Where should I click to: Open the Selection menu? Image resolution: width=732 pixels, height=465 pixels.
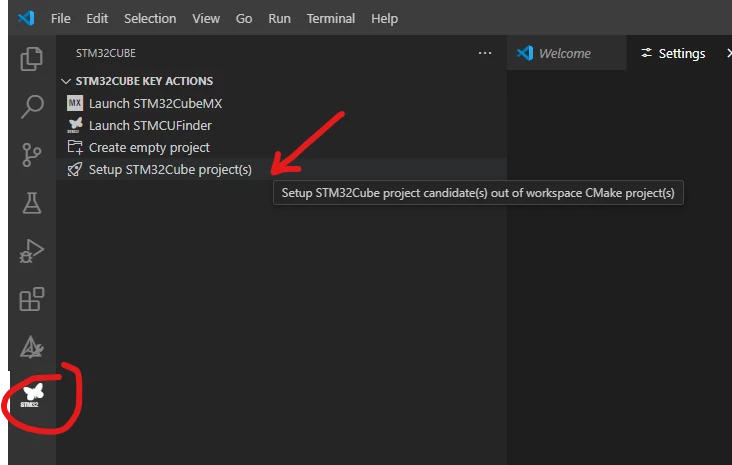tap(150, 18)
